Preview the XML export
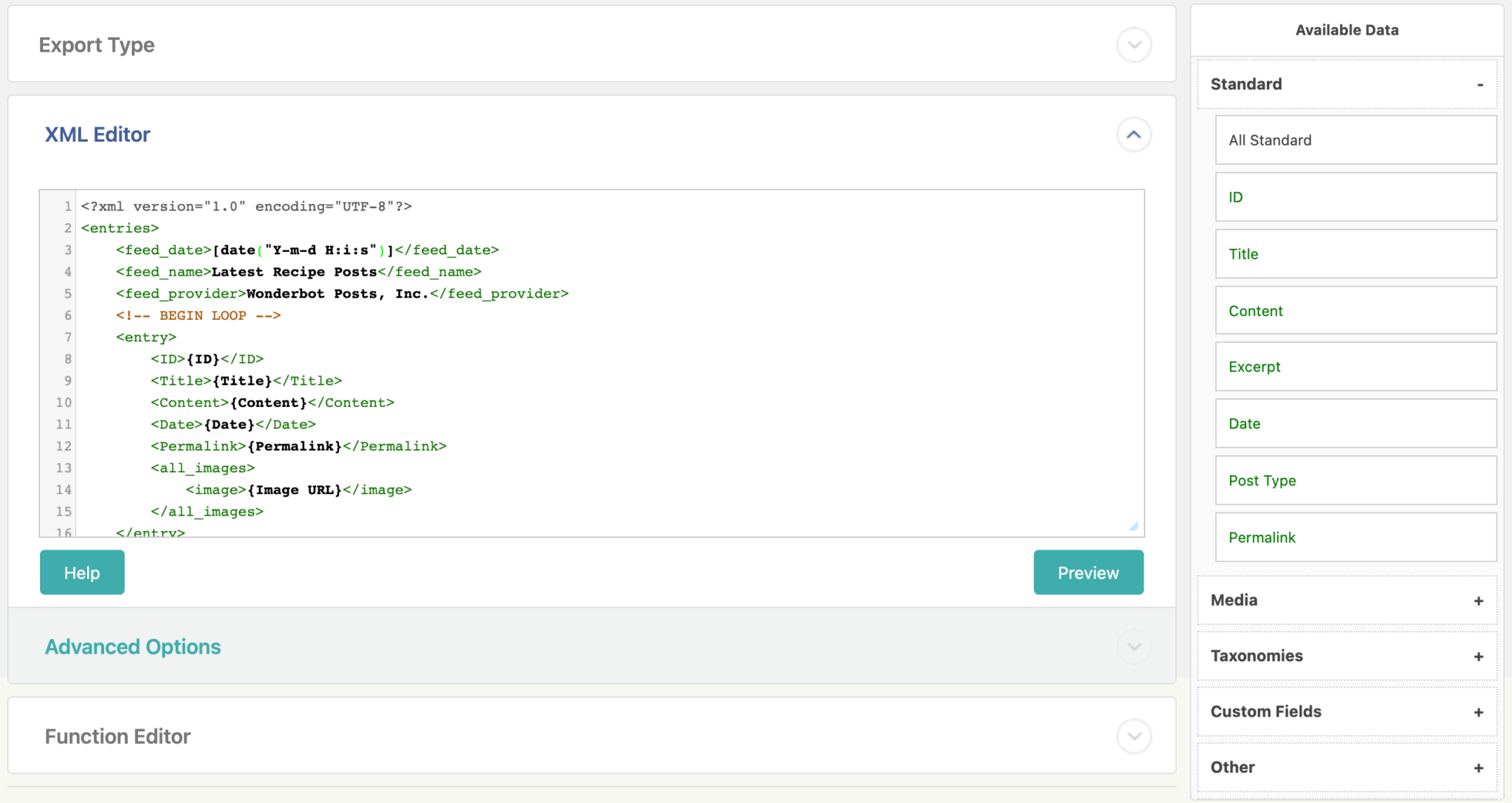This screenshot has width=1512, height=803. [x=1087, y=573]
